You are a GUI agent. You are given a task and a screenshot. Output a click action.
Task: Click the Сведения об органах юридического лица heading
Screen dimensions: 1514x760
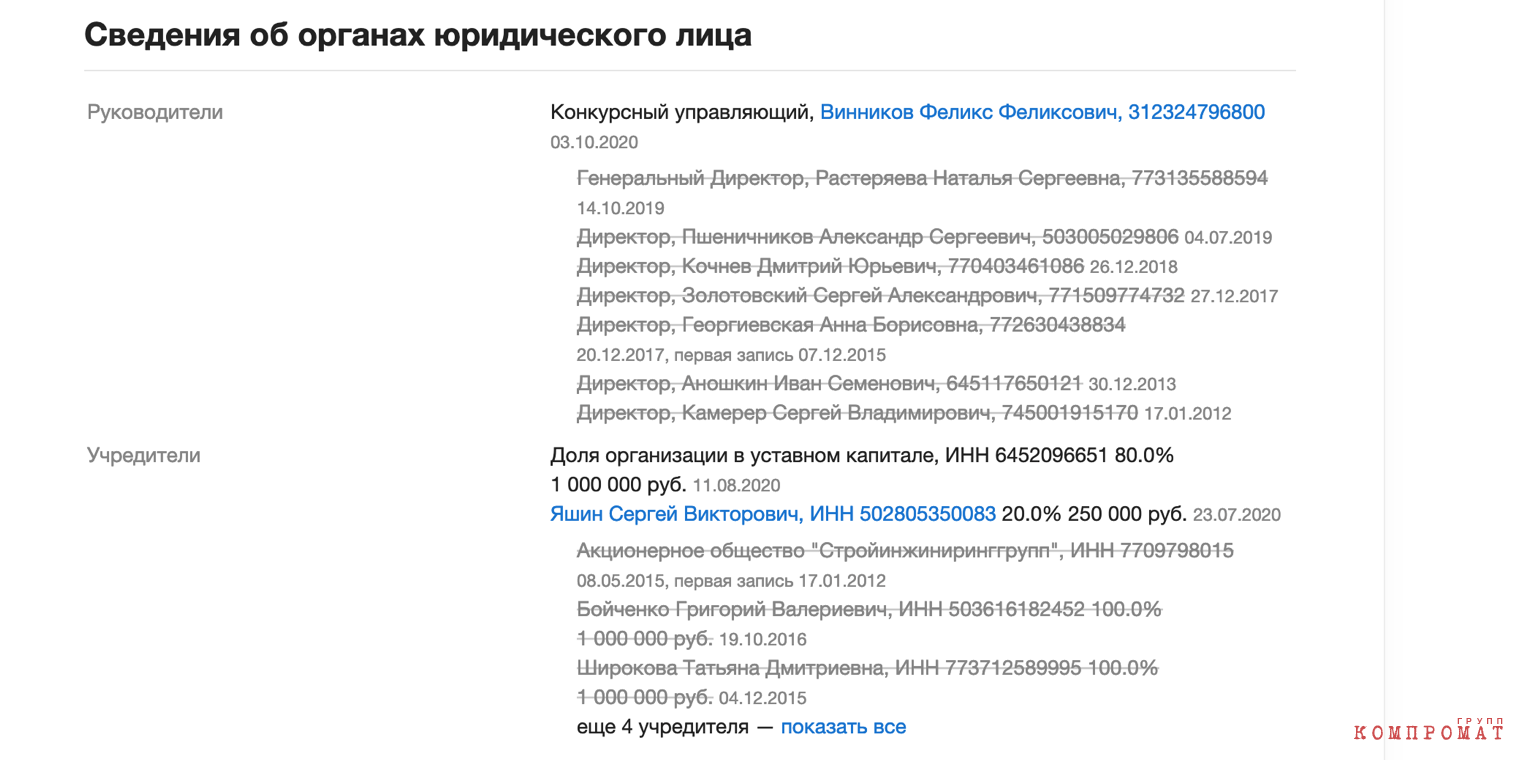tap(418, 35)
